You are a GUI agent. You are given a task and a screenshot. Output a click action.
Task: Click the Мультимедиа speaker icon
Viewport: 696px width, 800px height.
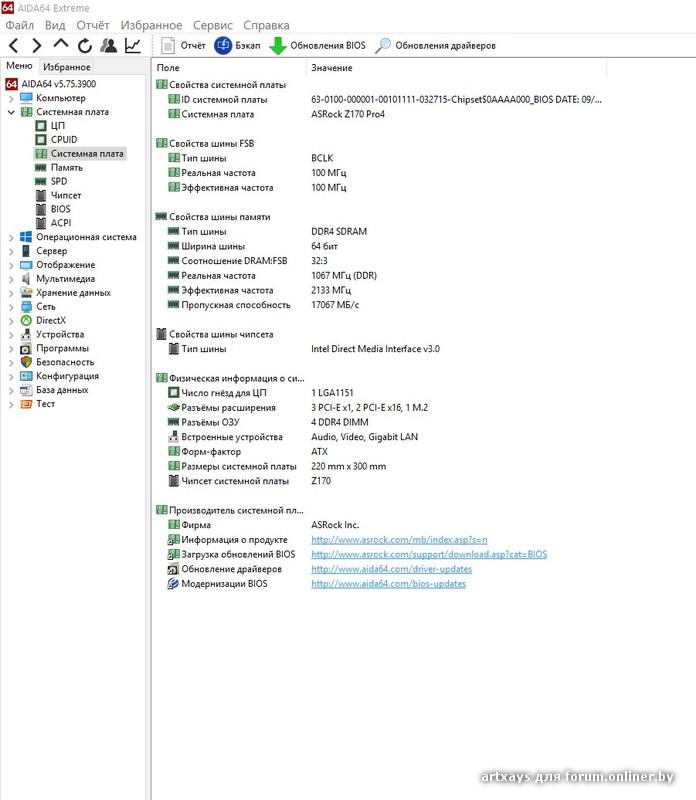pos(26,279)
